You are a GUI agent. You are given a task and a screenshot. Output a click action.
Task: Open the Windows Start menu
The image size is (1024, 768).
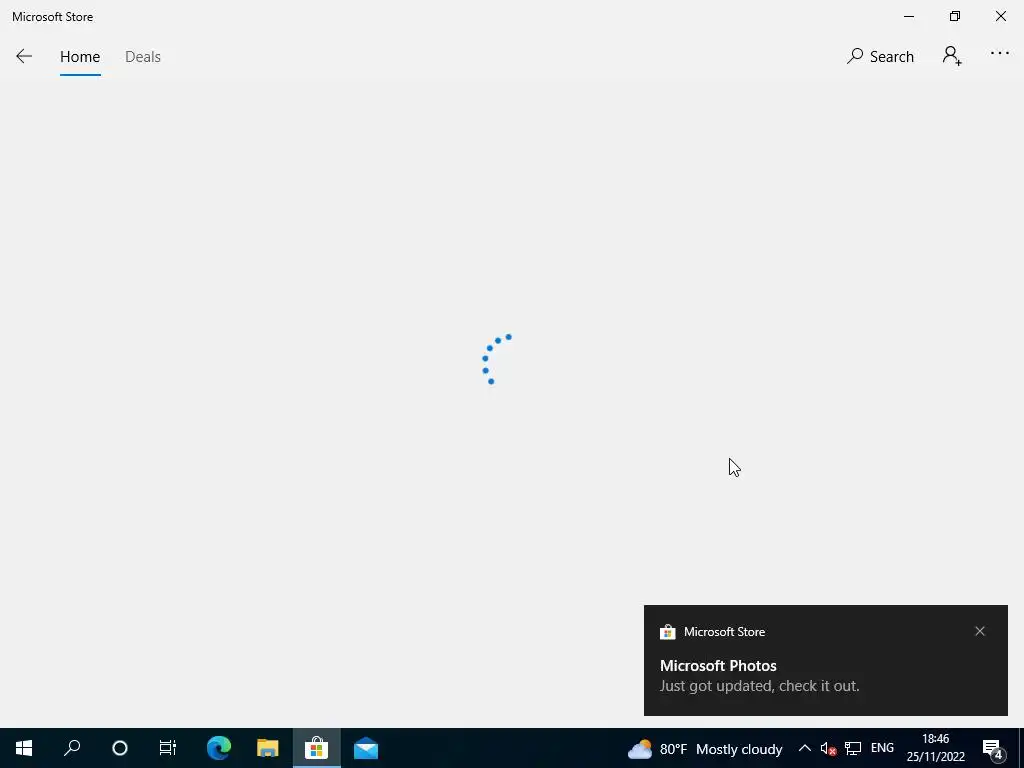pyautogui.click(x=24, y=748)
